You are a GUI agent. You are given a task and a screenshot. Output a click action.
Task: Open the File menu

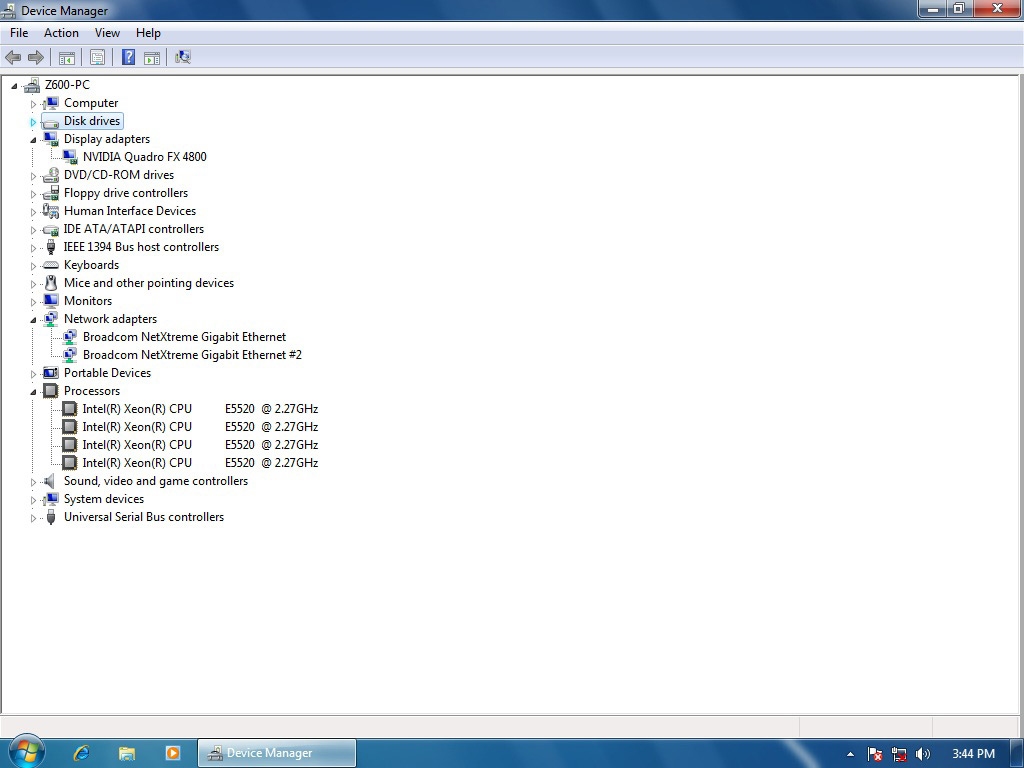(x=19, y=33)
